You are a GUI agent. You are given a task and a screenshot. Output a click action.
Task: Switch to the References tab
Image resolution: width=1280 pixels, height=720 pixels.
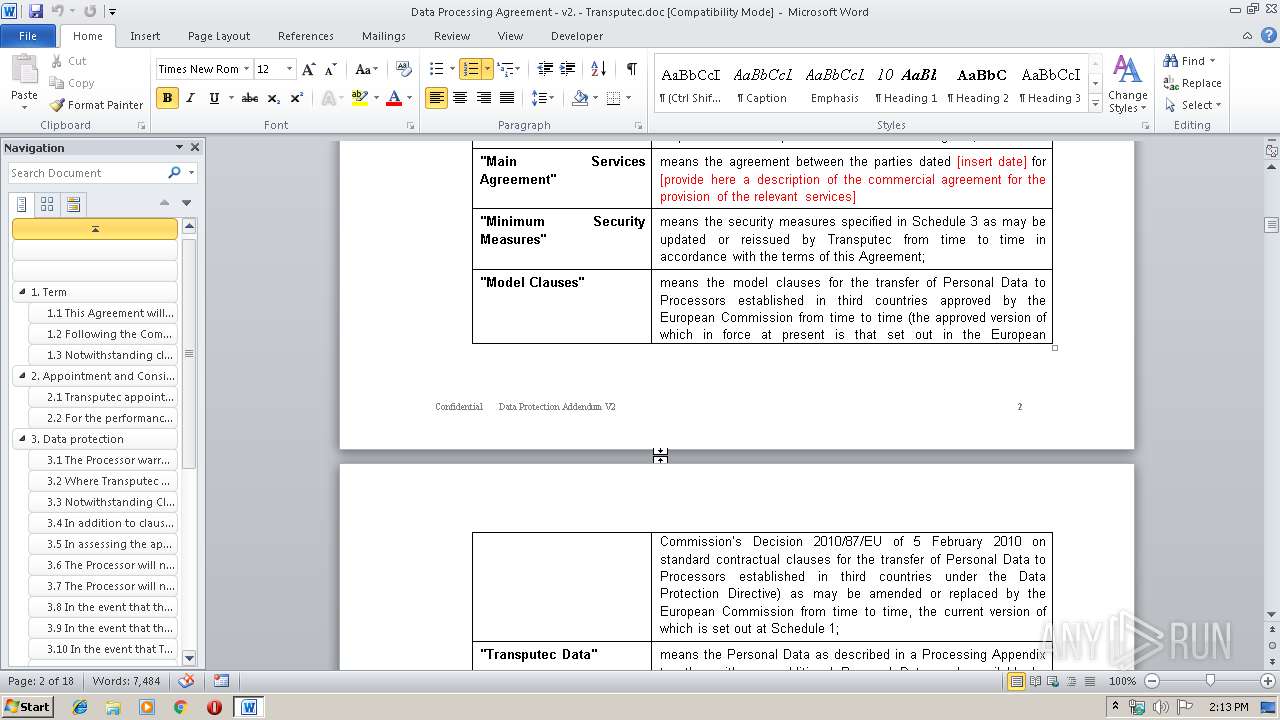pos(306,36)
